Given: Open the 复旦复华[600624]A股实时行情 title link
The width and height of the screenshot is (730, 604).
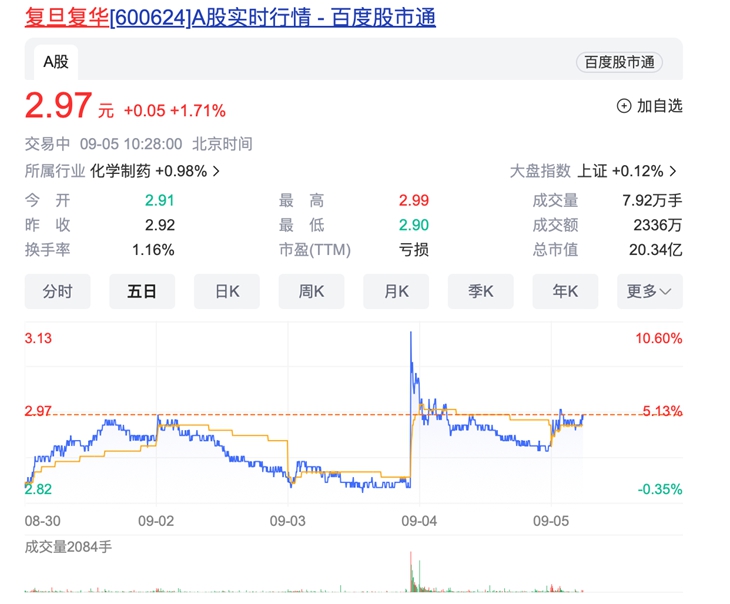Looking at the screenshot, I should click(230, 18).
